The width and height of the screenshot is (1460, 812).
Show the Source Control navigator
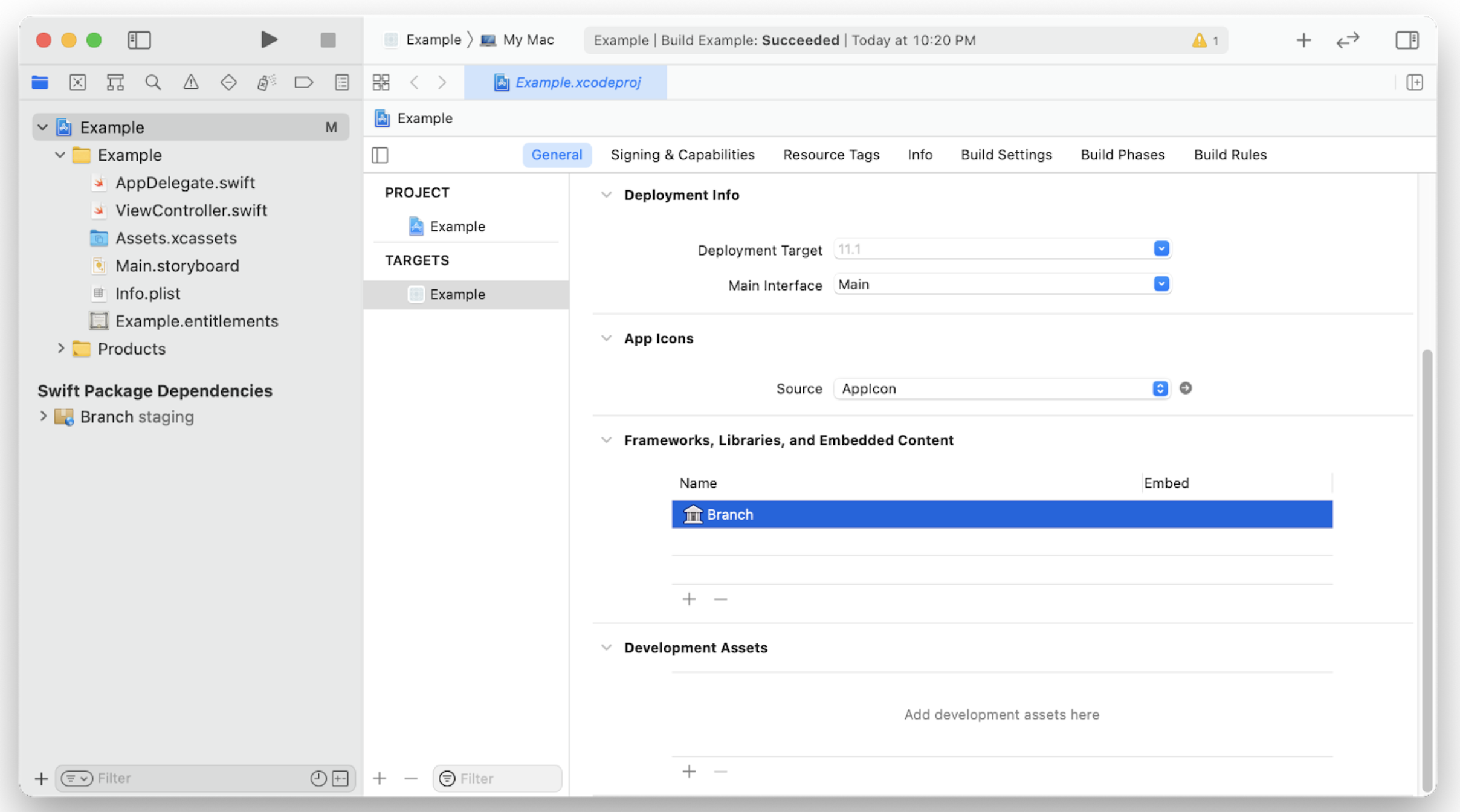click(x=77, y=82)
